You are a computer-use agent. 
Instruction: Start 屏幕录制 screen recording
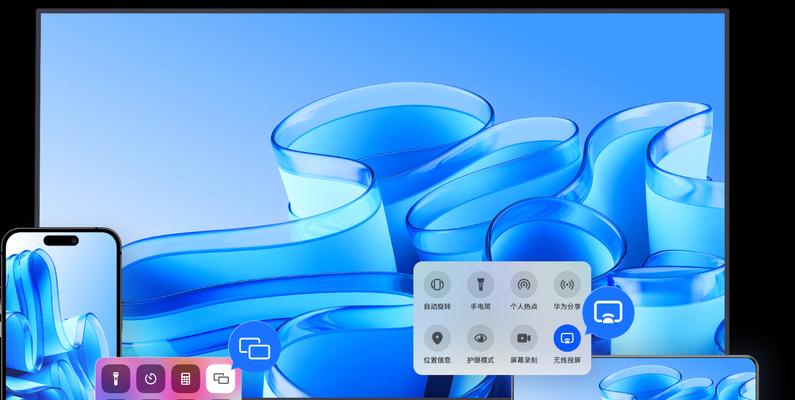[x=524, y=338]
